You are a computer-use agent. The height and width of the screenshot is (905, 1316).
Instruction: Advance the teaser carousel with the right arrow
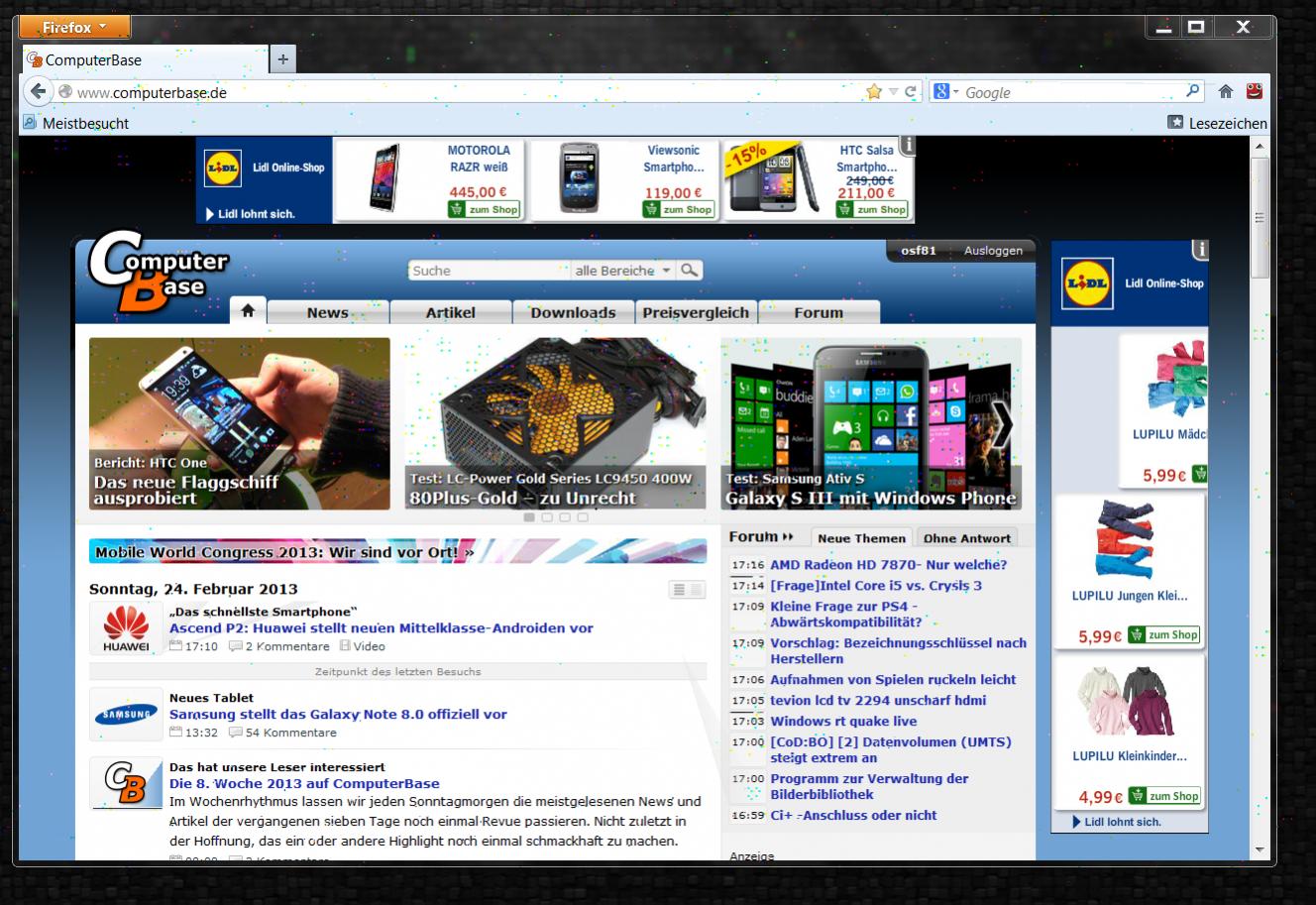tap(1003, 425)
